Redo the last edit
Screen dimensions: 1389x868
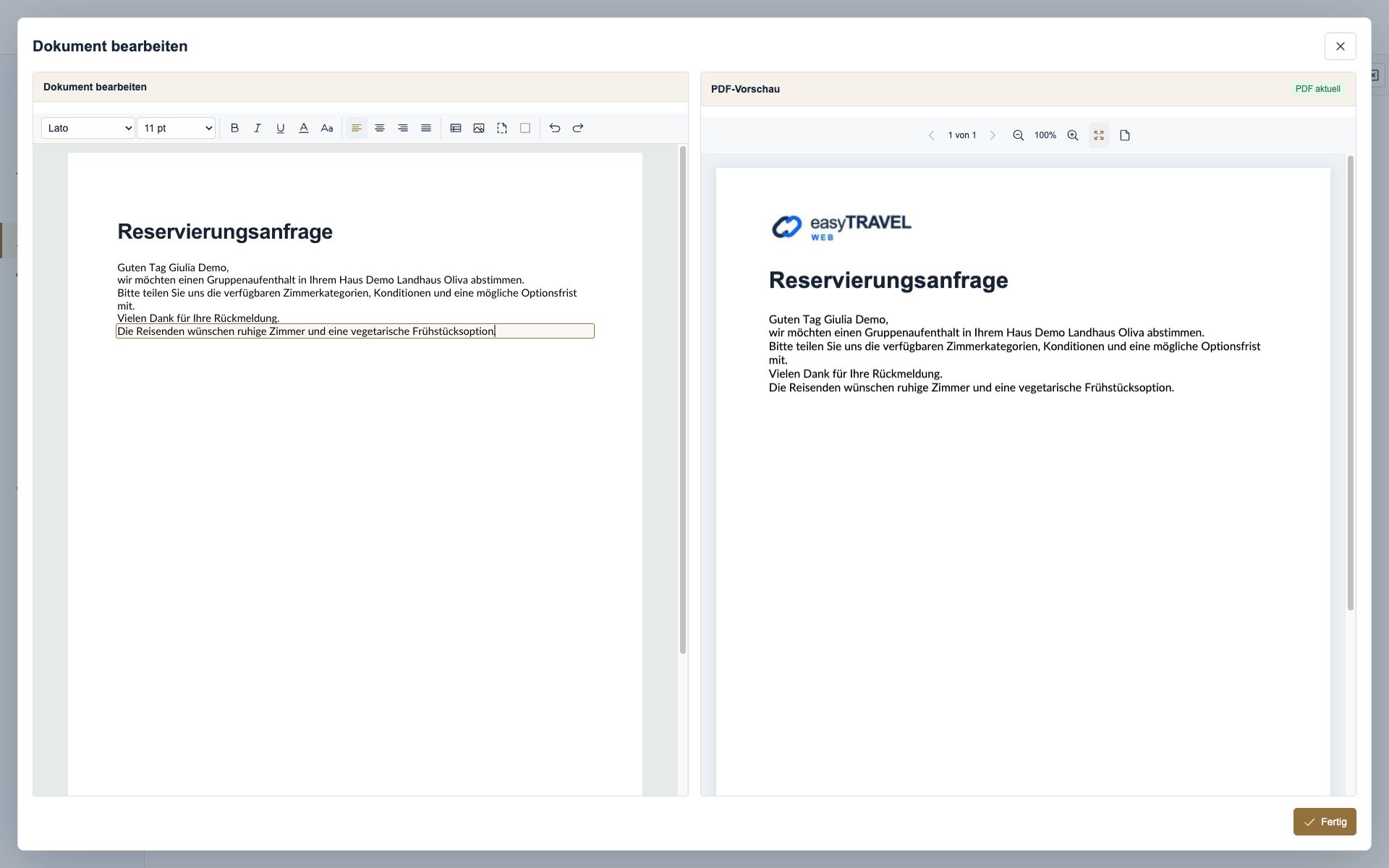coord(578,128)
